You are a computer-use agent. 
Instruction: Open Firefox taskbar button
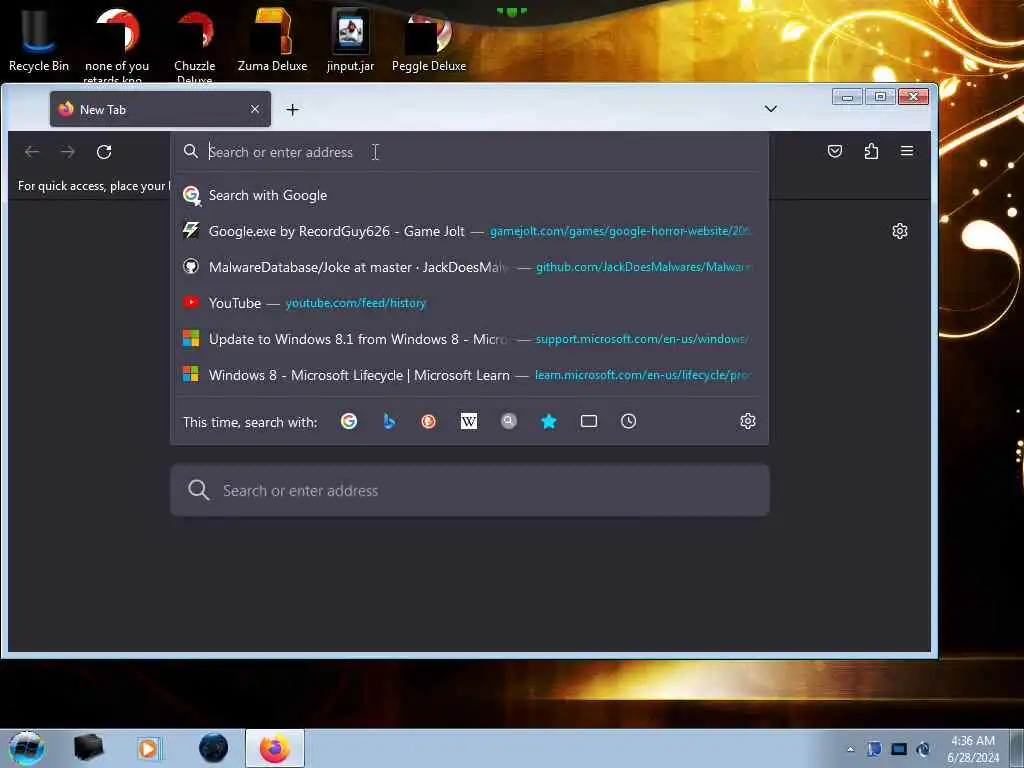[x=275, y=748]
